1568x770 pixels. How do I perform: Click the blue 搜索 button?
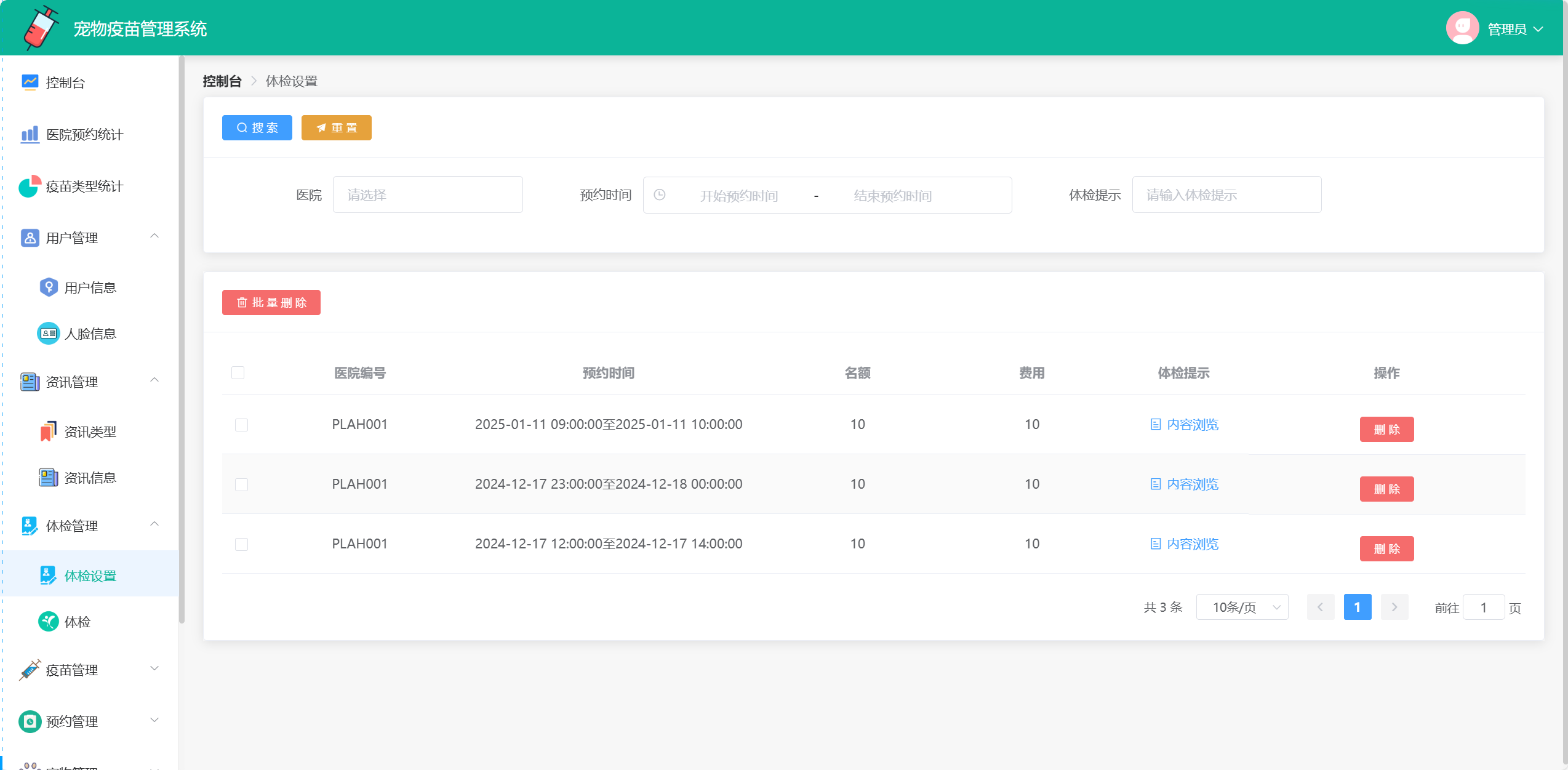click(x=257, y=128)
